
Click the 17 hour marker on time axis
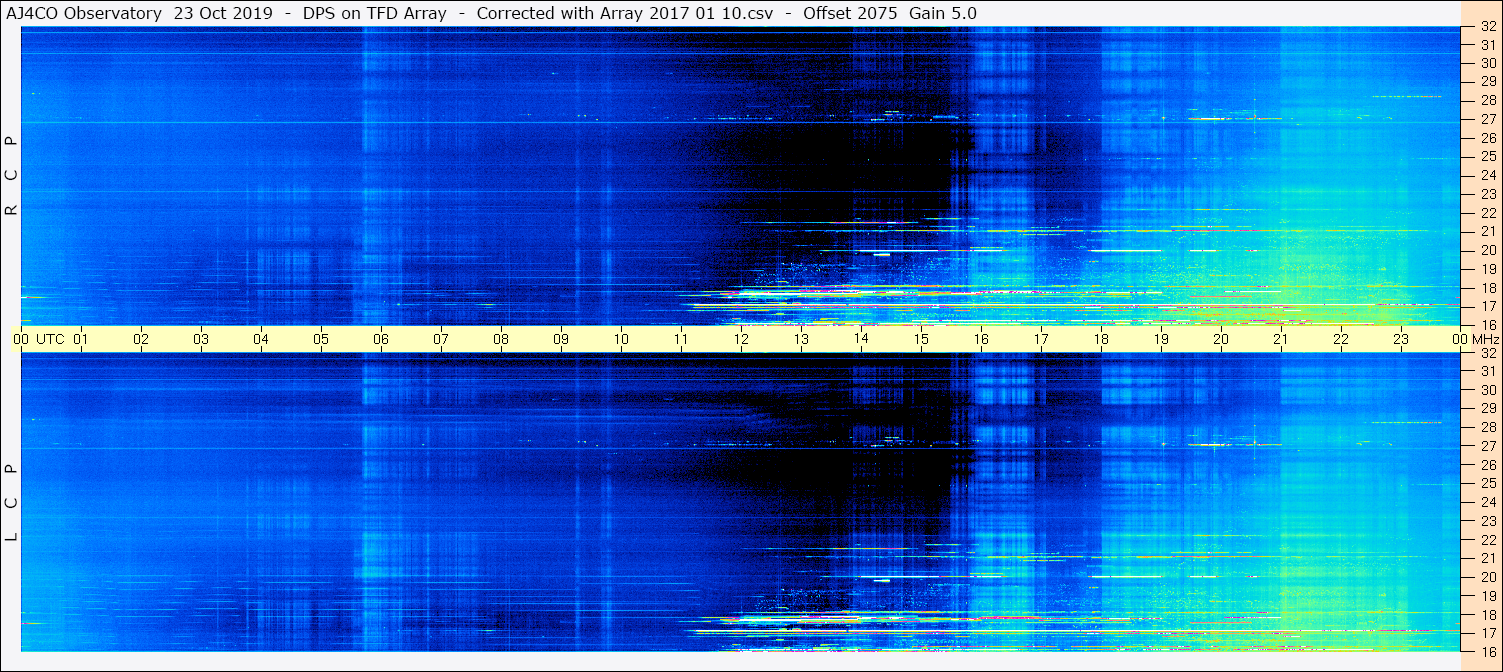pyautogui.click(x=1041, y=339)
